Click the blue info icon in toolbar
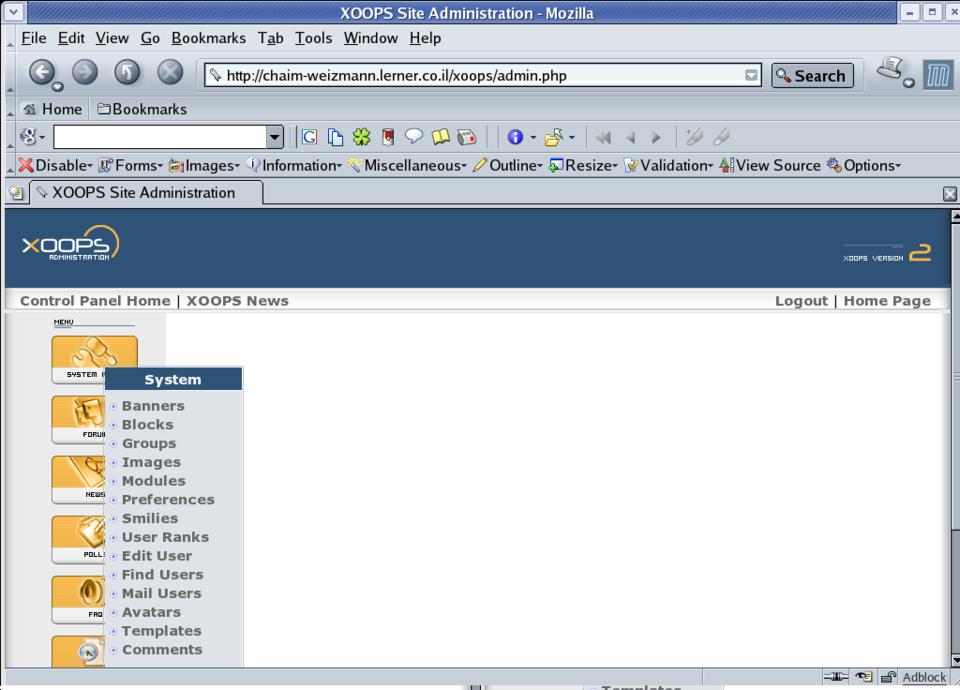 click(515, 137)
